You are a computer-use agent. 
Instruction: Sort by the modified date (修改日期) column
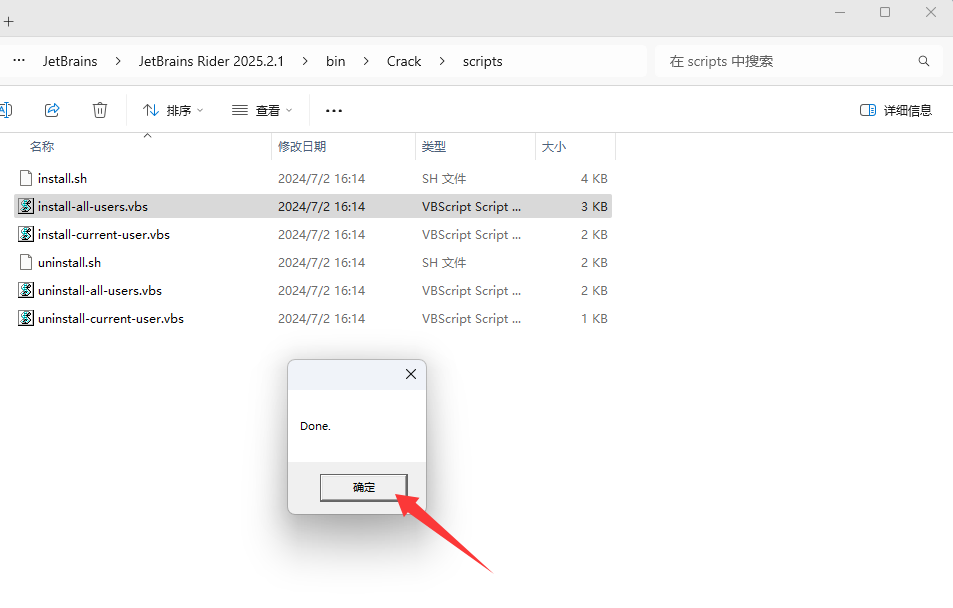302,147
